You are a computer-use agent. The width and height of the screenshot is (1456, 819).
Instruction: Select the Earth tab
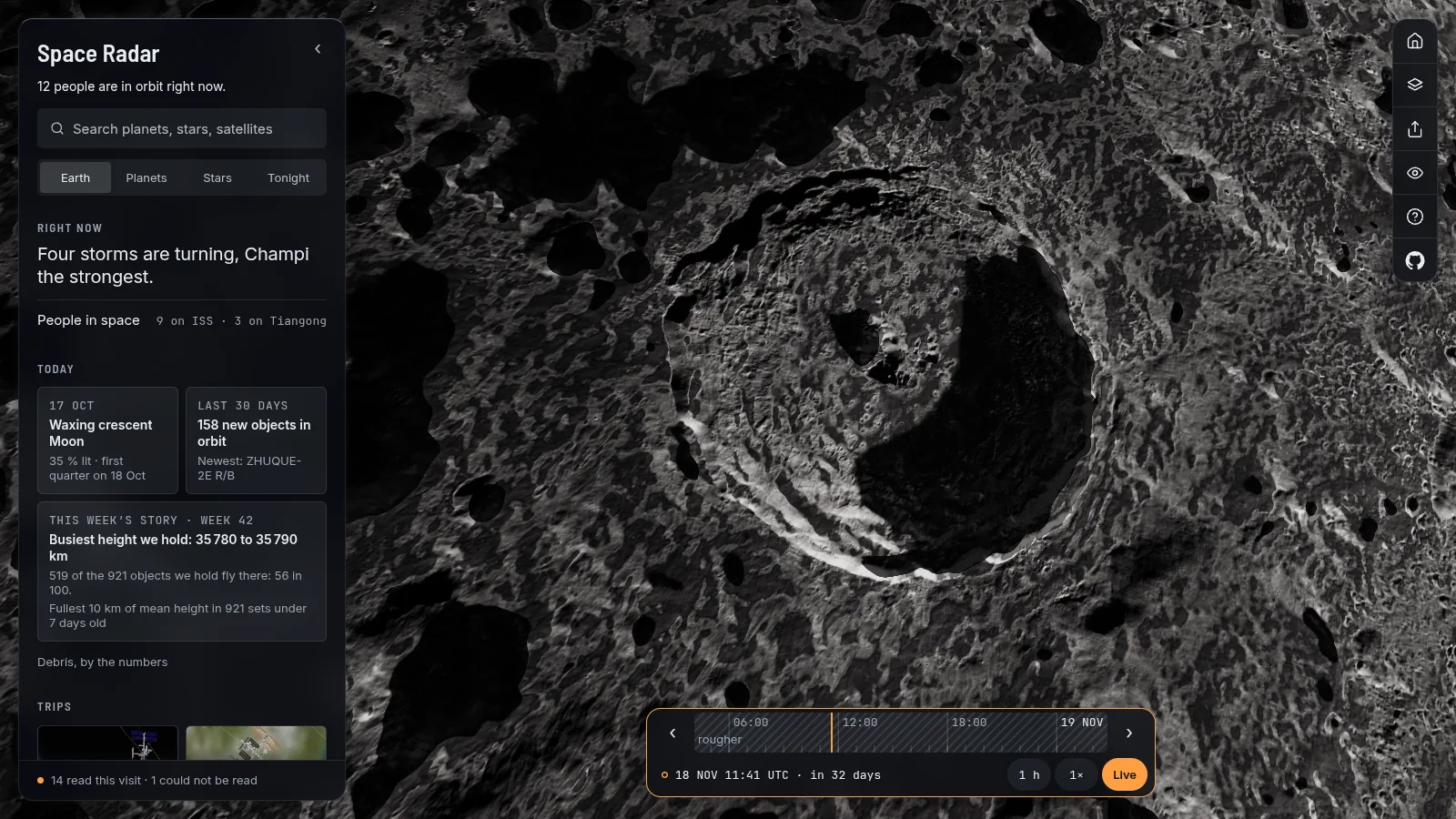click(76, 177)
